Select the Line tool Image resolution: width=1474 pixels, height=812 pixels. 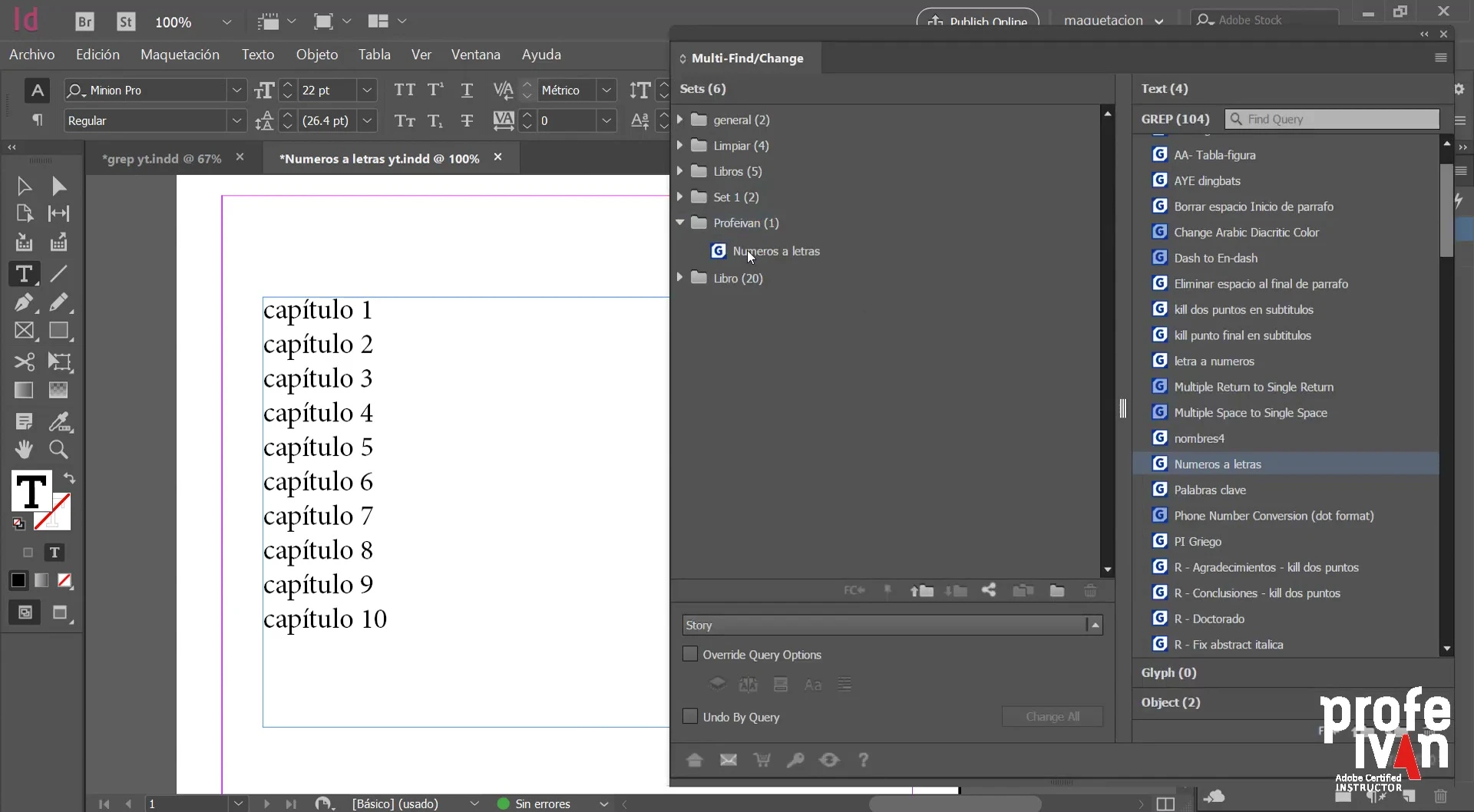tap(59, 273)
